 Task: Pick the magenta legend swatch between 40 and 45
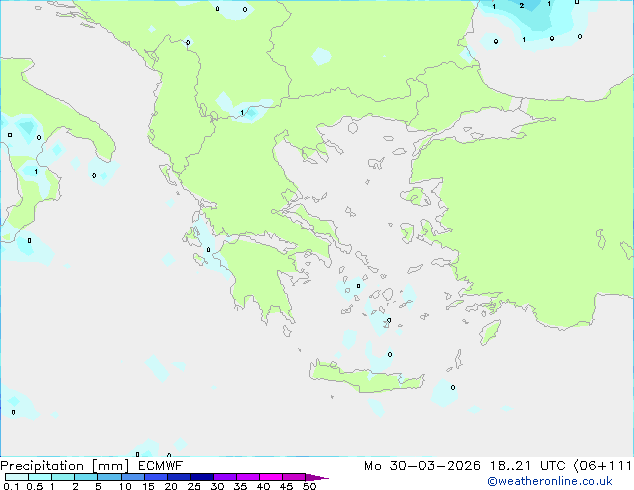(x=271, y=477)
